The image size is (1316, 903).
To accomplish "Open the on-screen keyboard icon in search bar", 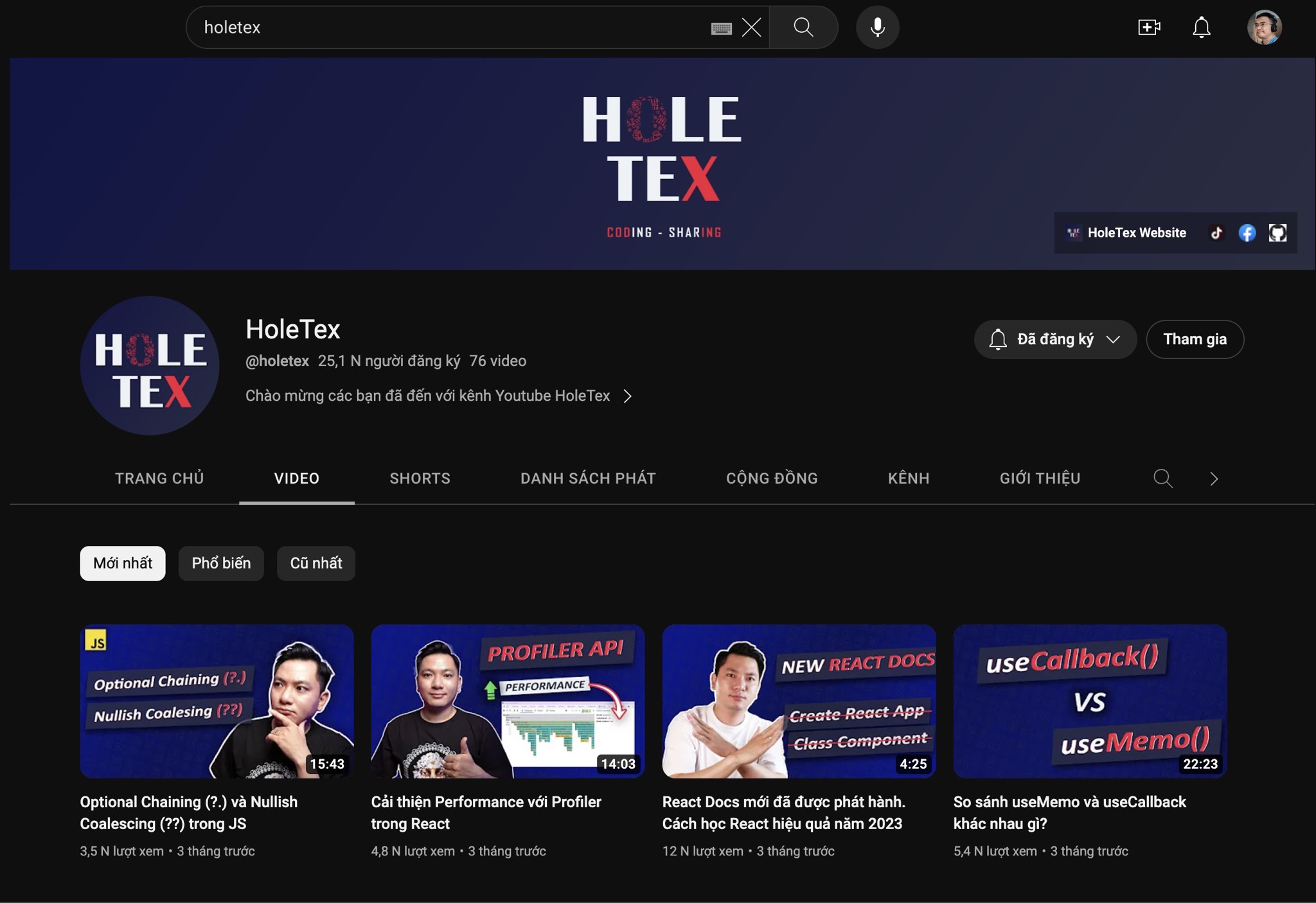I will (721, 28).
